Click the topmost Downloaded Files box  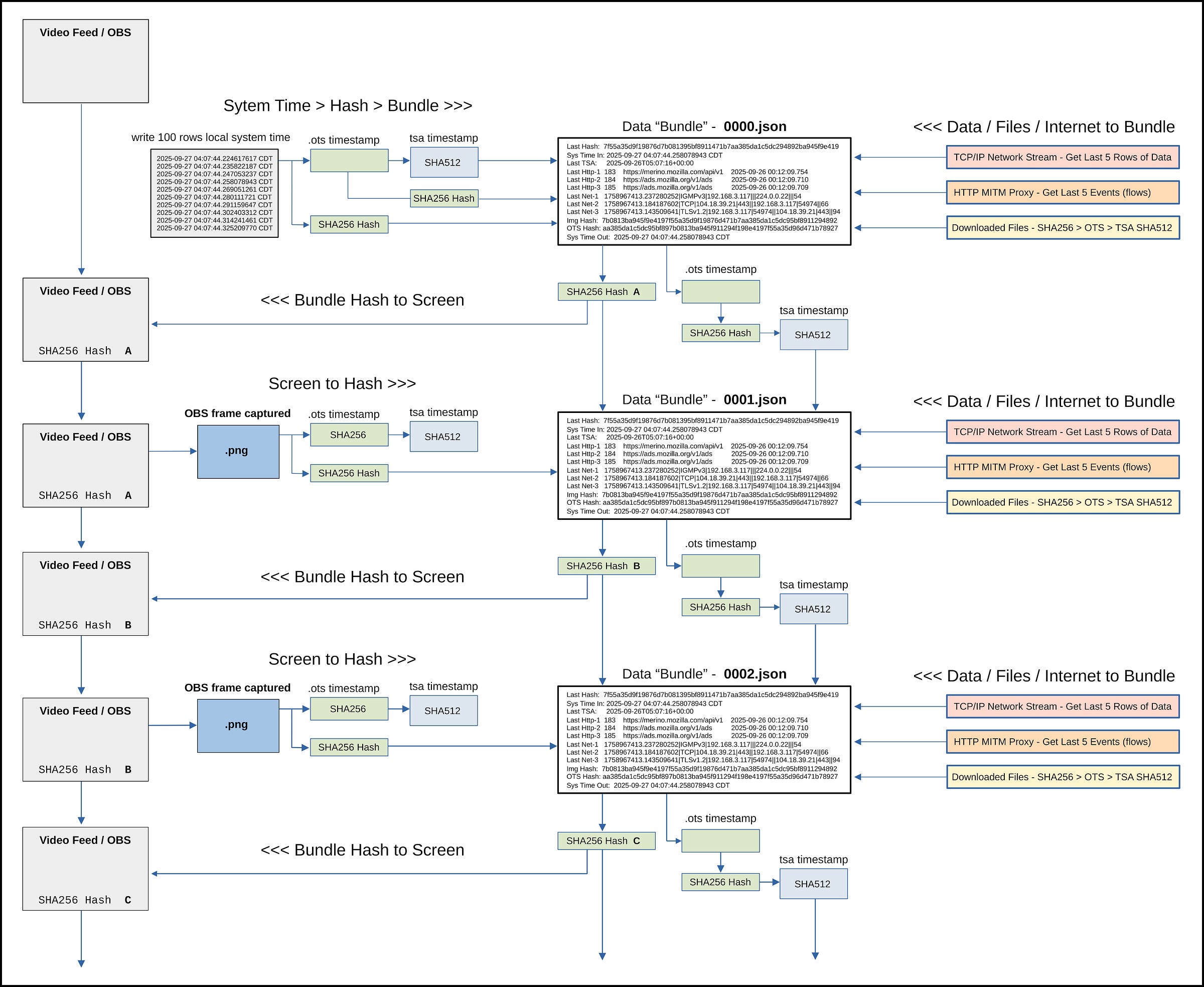pos(1062,227)
